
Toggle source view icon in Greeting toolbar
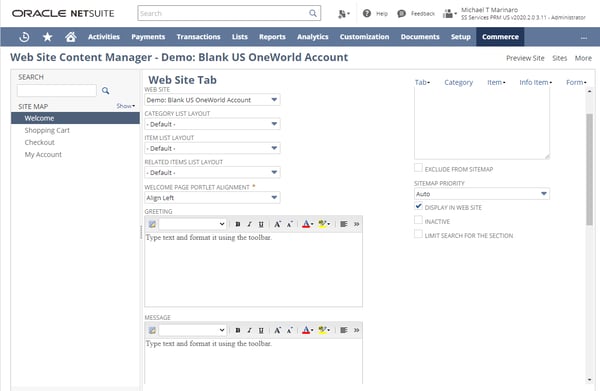(152, 224)
